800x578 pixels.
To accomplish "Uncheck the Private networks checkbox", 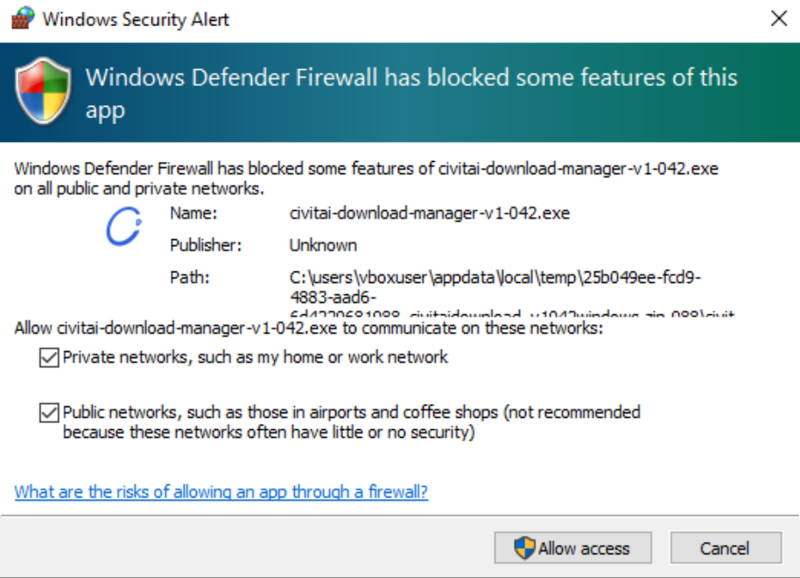I will click(x=49, y=358).
